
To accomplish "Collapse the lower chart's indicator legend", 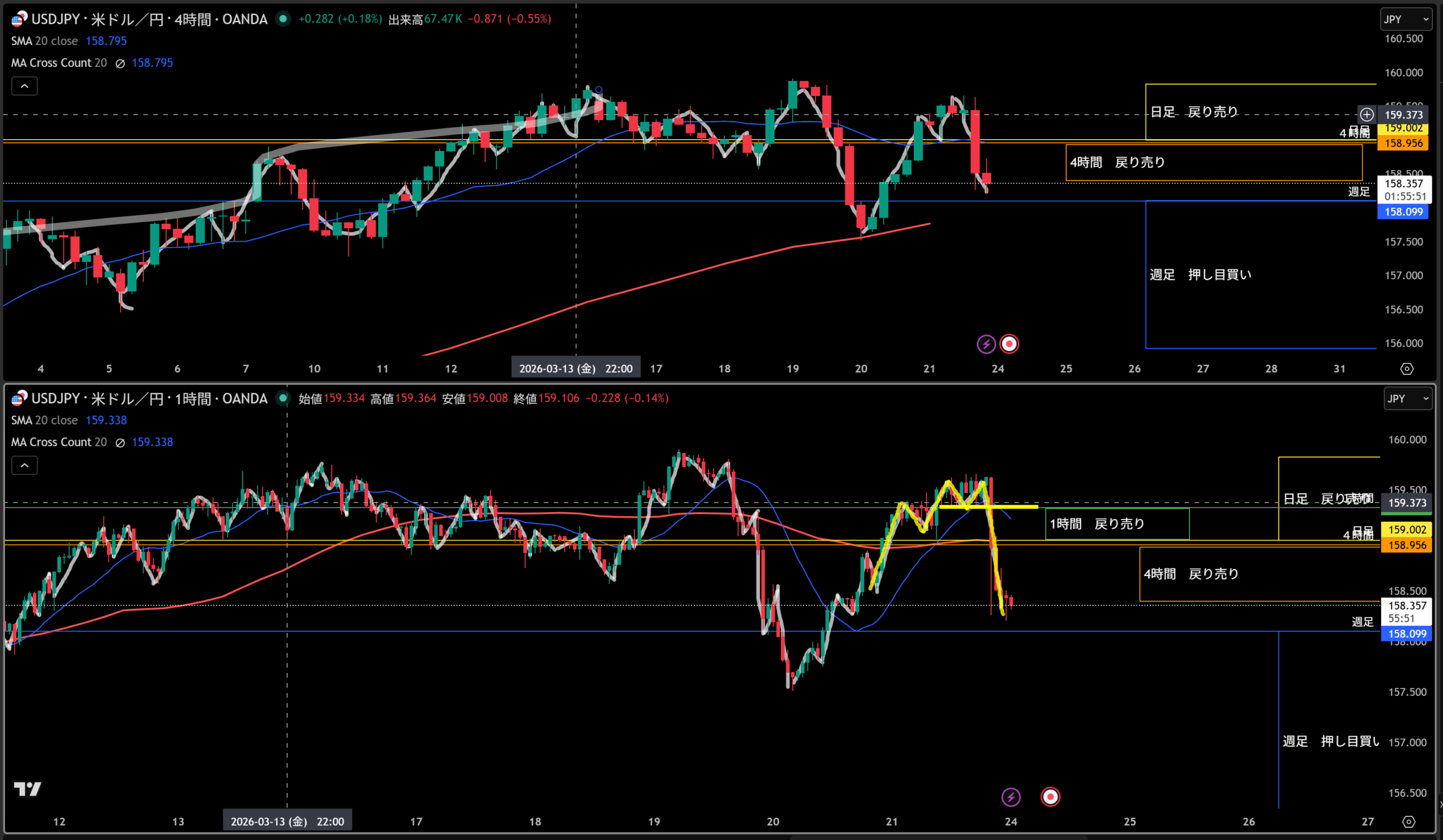I will pos(25,465).
